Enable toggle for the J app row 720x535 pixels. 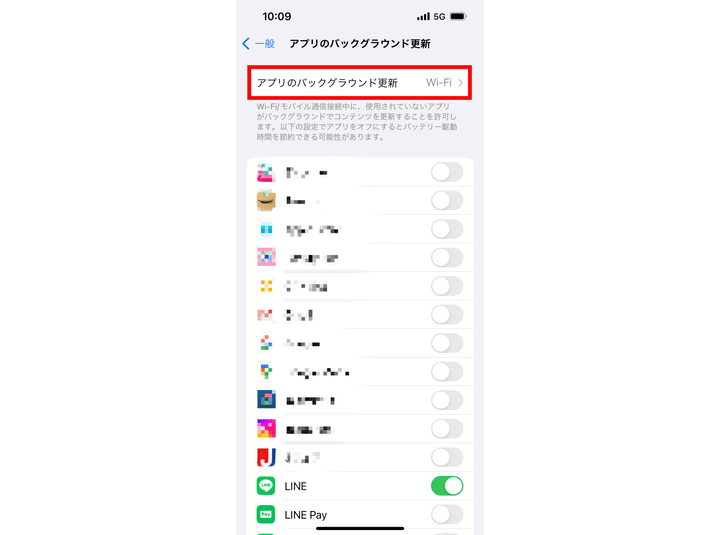[447, 457]
